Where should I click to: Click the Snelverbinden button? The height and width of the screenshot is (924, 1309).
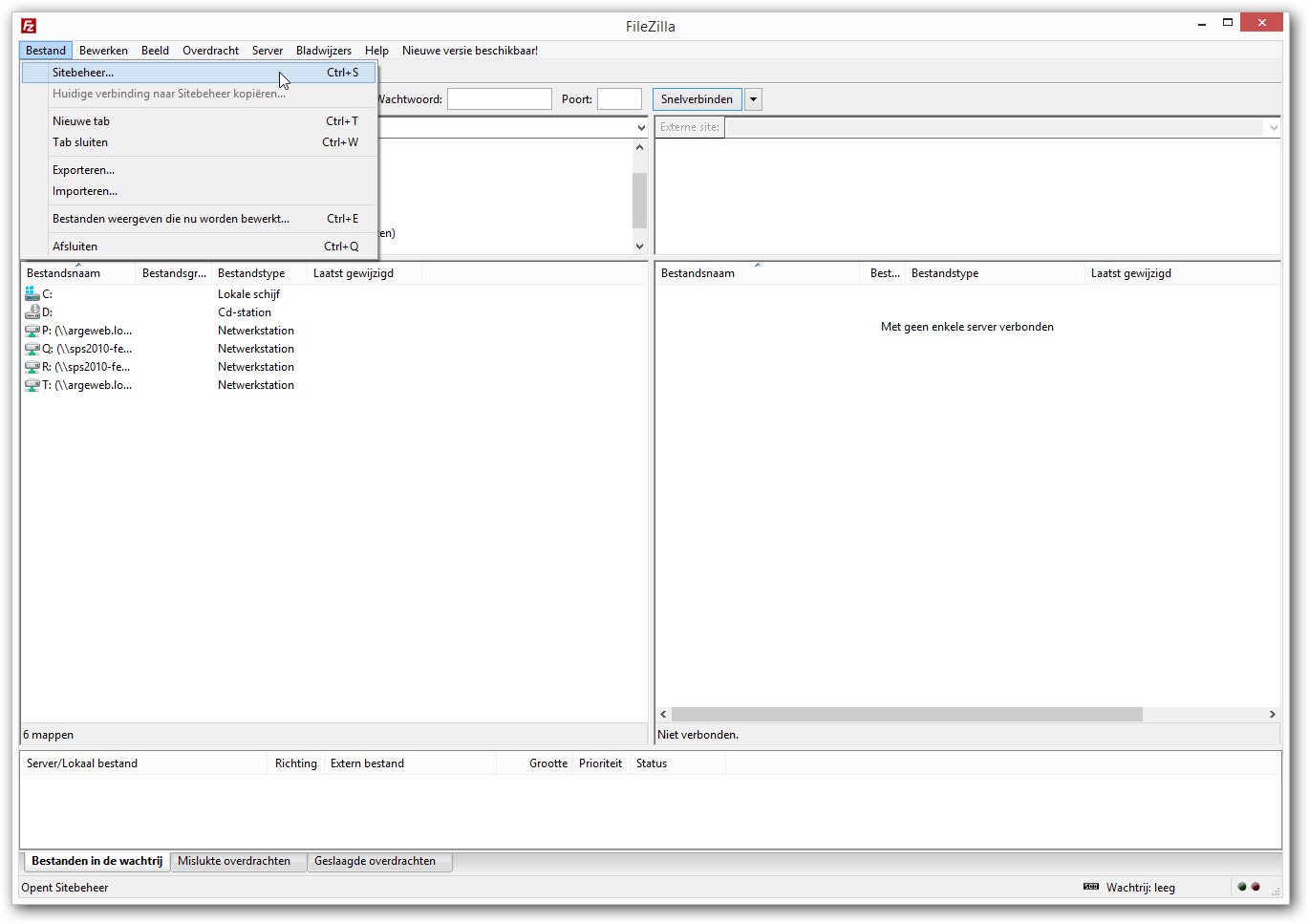[697, 99]
